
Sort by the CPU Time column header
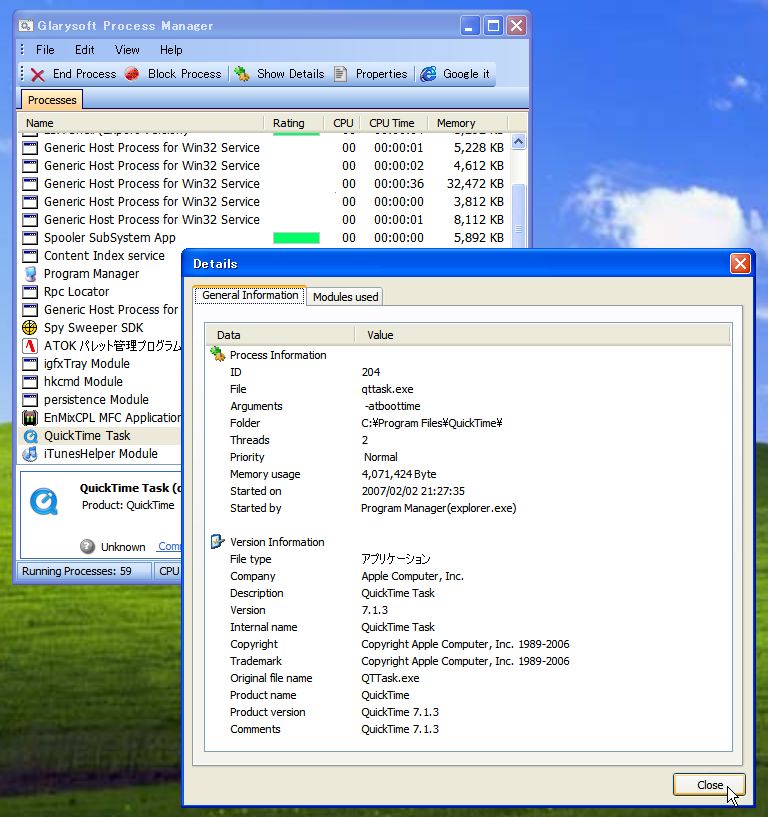(394, 123)
